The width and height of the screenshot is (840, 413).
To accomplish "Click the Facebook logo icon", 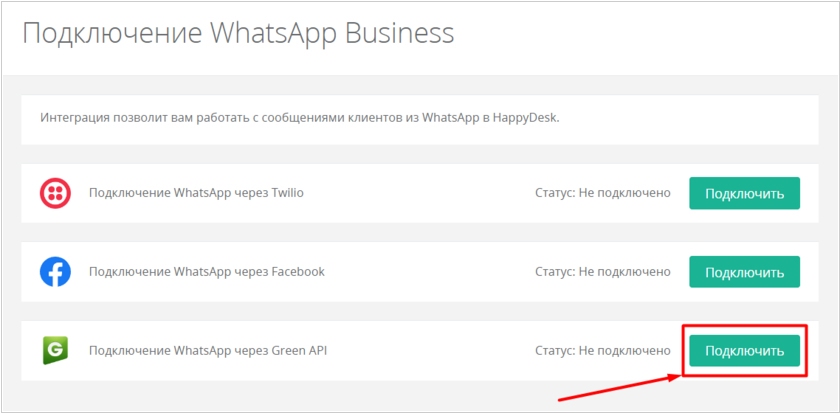I will (55, 272).
